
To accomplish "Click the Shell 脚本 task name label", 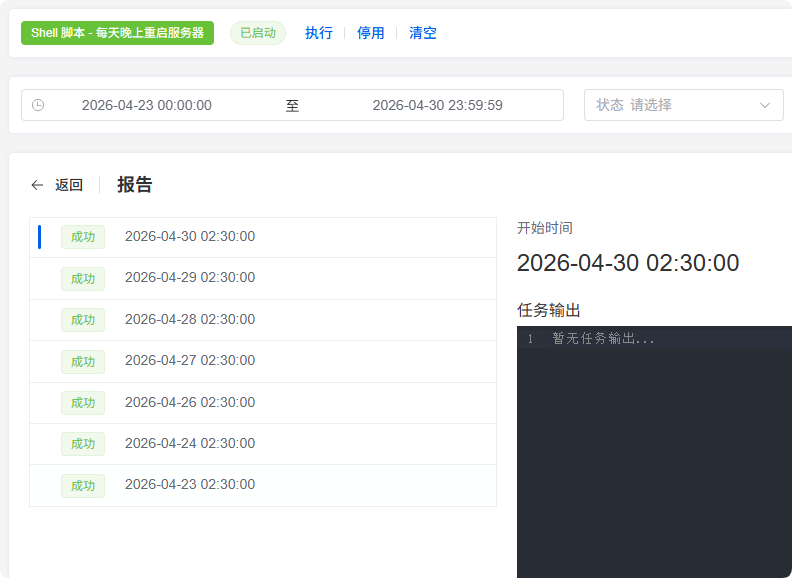I will click(x=117, y=33).
